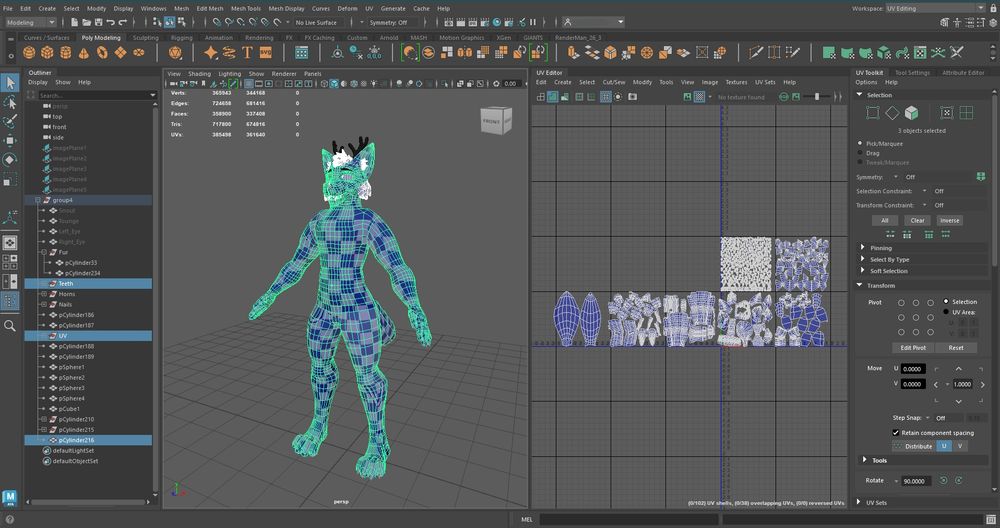Open the Mesh Tools menu
Screen dimensions: 1000x528
(x=246, y=8)
